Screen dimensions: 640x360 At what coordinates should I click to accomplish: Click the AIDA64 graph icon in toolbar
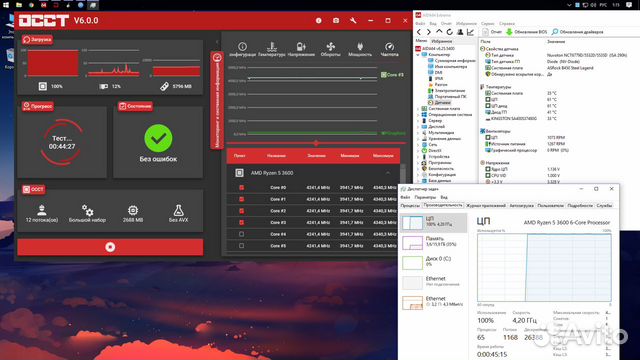pos(470,32)
